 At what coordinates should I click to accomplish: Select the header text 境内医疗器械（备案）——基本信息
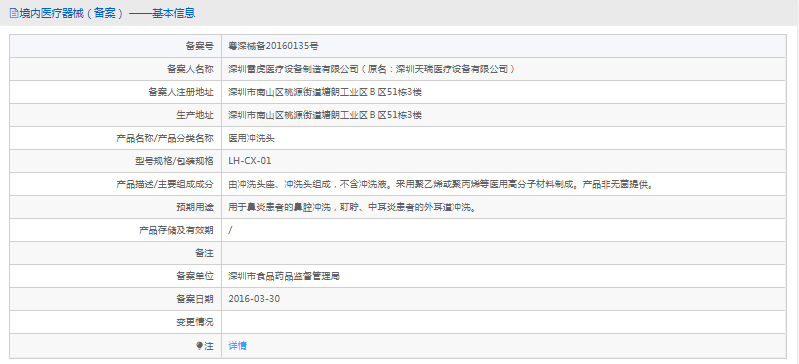[108, 13]
